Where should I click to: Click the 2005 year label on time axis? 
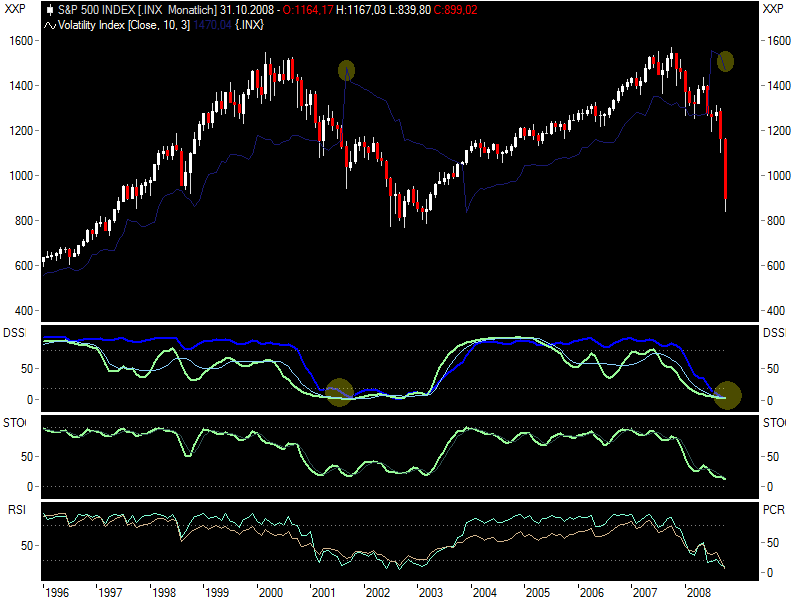coord(538,592)
